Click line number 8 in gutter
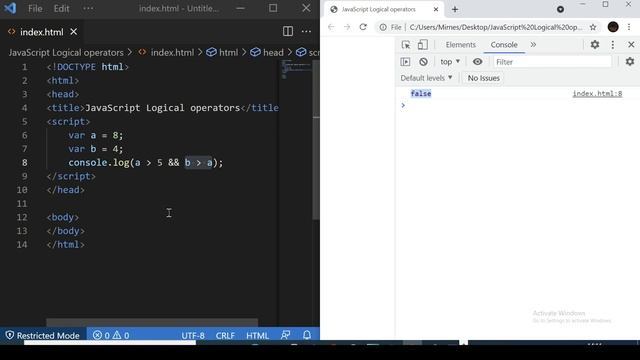Screen dimensions: 640x360 (24, 162)
